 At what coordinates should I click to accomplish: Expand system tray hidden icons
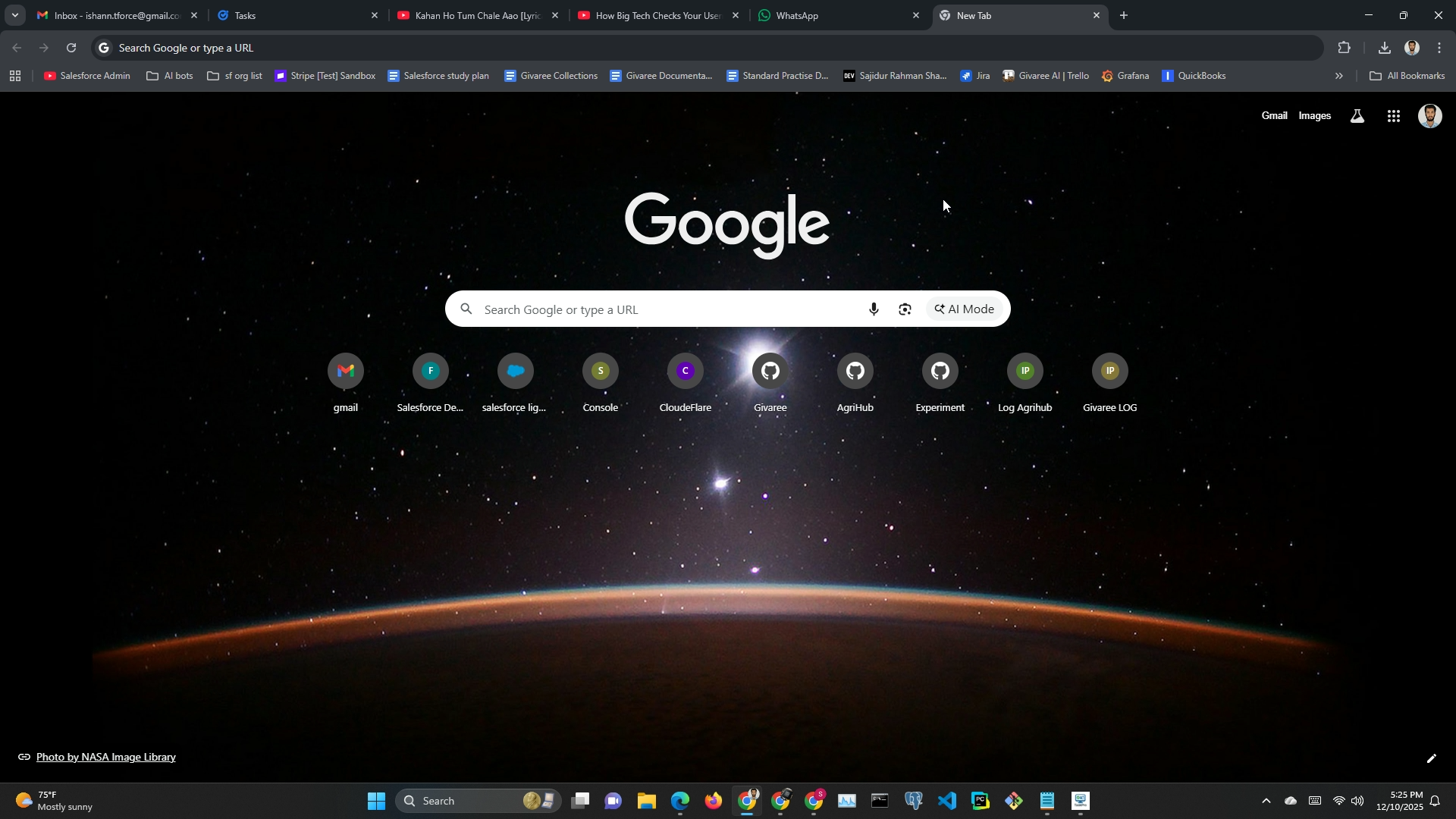1266,801
